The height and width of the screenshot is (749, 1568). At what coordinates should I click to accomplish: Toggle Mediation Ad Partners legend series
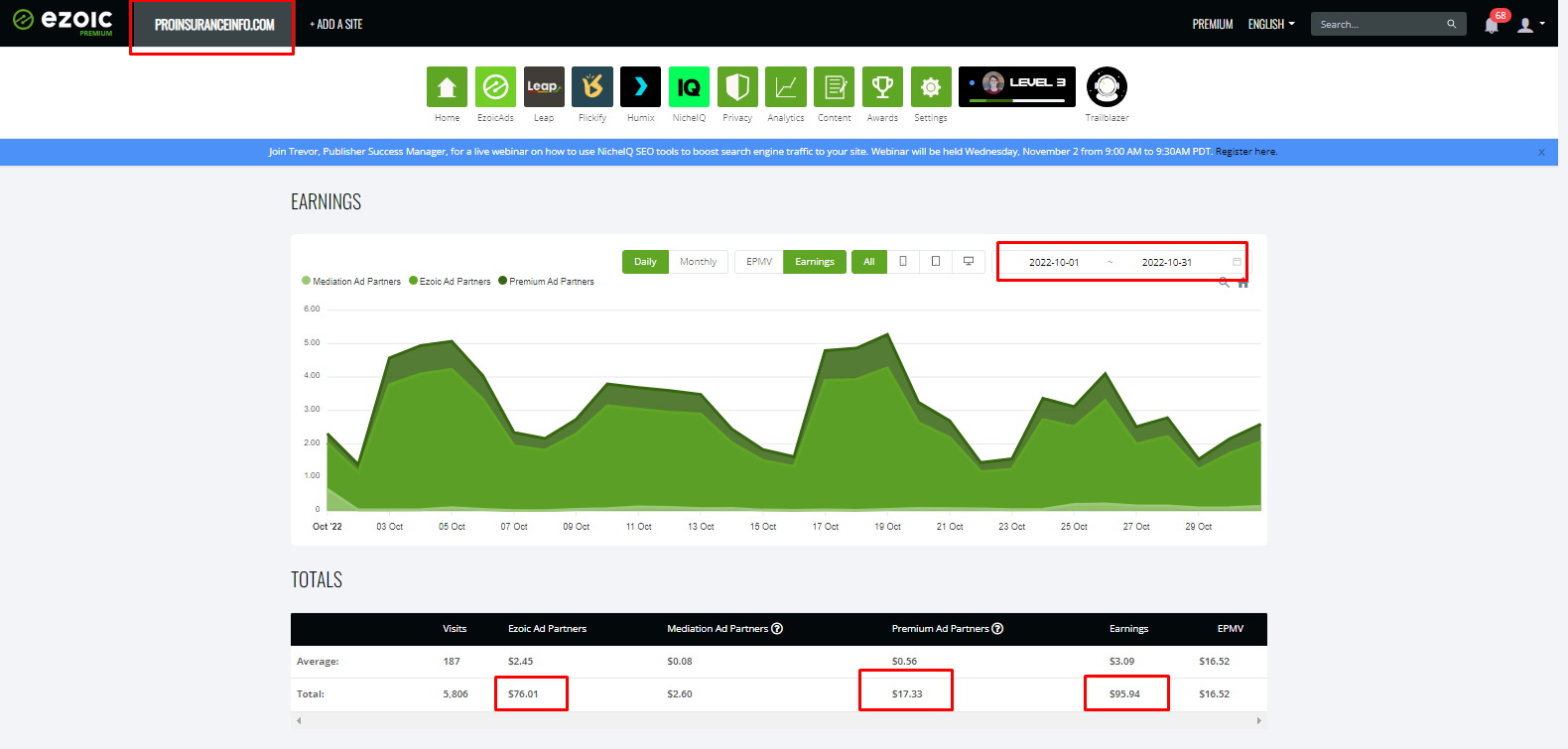[351, 281]
